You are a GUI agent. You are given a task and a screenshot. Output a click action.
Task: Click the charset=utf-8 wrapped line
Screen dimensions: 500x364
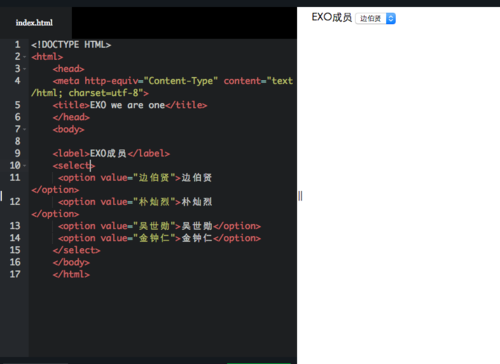90,93
